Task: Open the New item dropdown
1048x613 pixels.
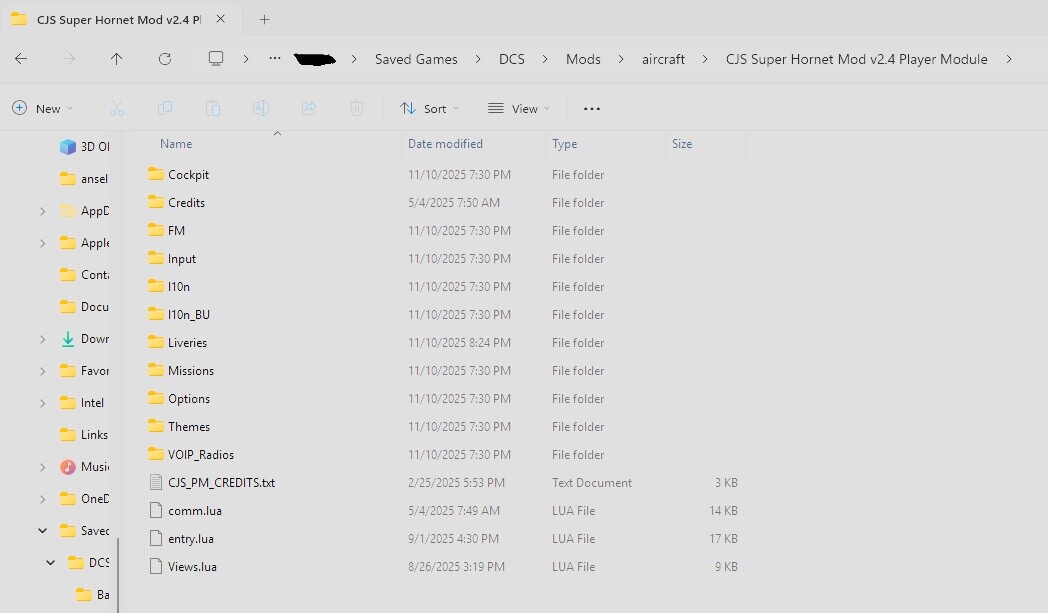Action: pyautogui.click(x=42, y=108)
